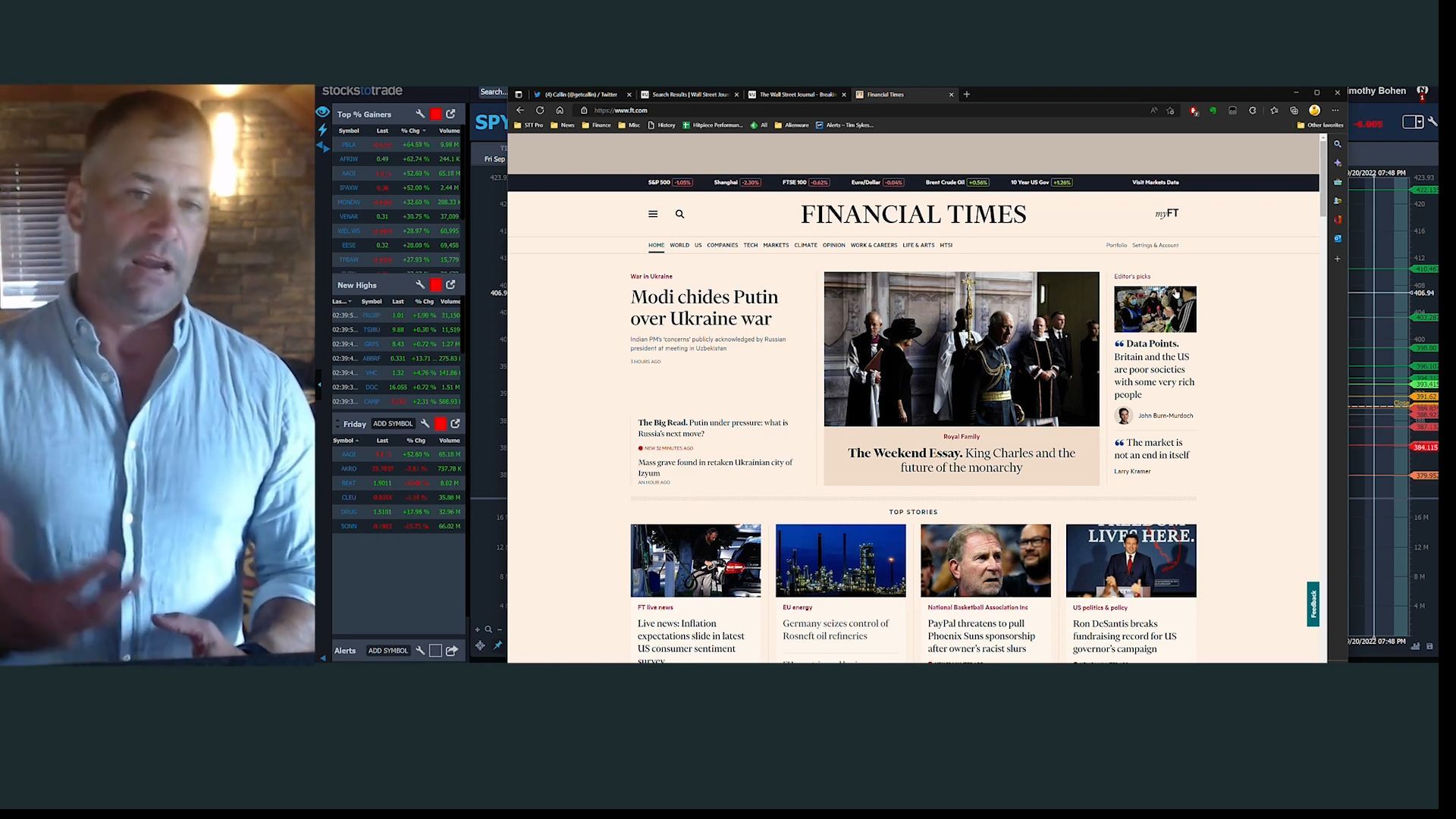Open the PayPal Phoenix Suns story thumbnail
The image size is (1456, 819).
point(985,560)
